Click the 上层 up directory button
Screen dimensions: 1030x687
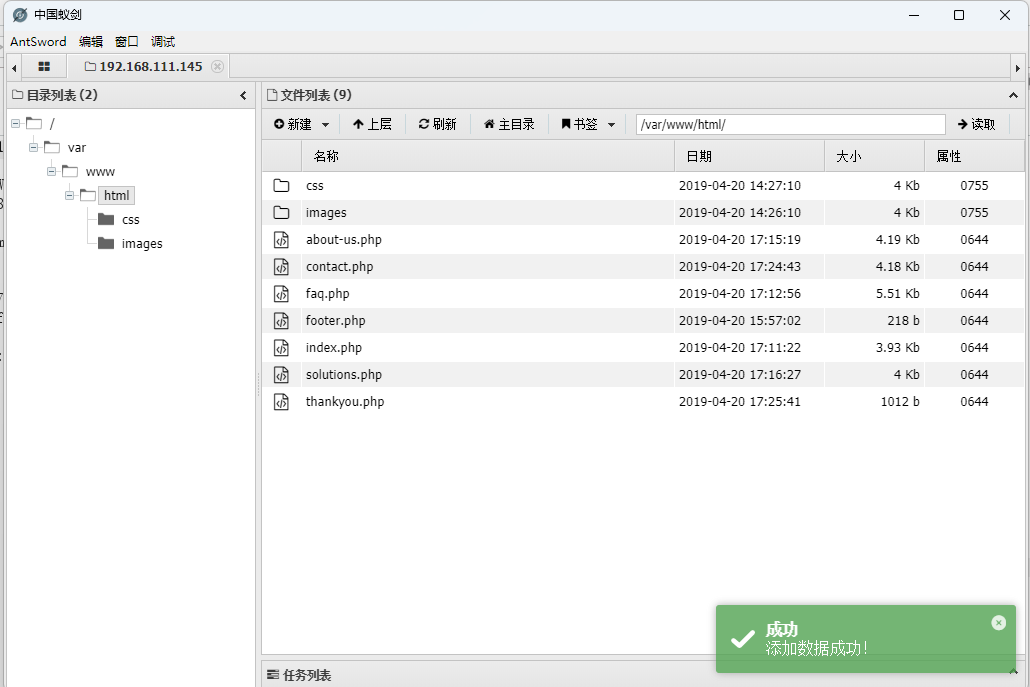372,124
